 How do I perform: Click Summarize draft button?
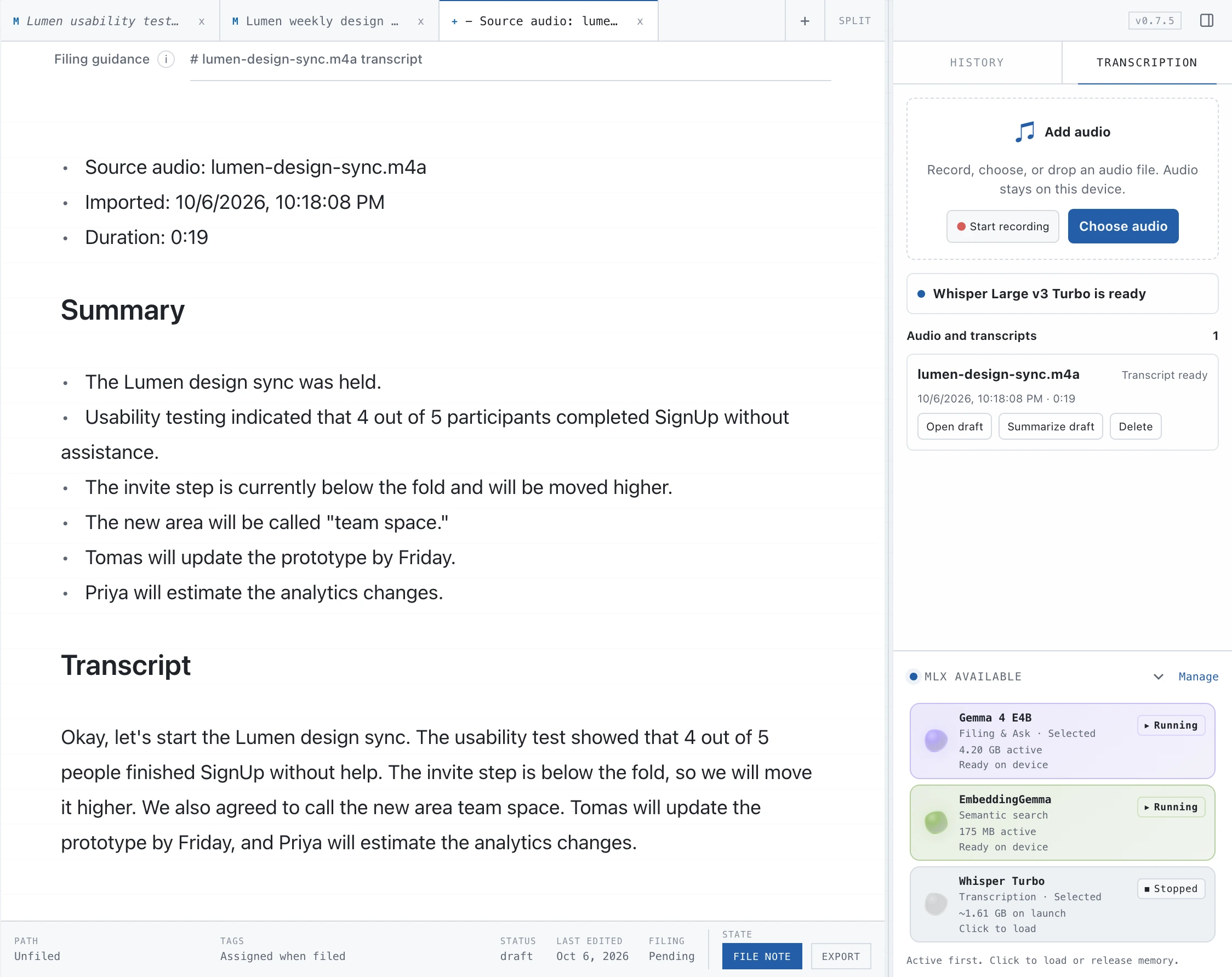(x=1050, y=427)
